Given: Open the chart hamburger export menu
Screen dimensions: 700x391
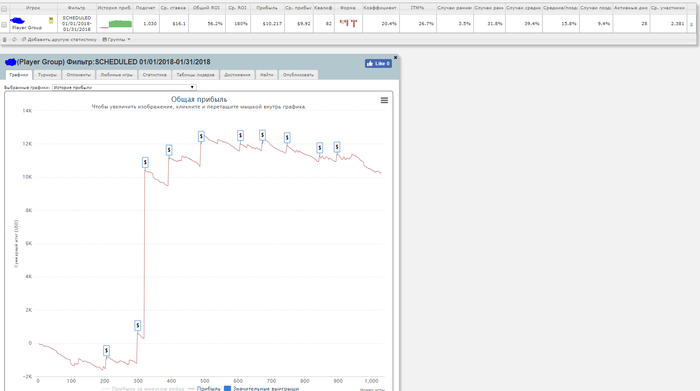Looking at the screenshot, I should point(384,100).
